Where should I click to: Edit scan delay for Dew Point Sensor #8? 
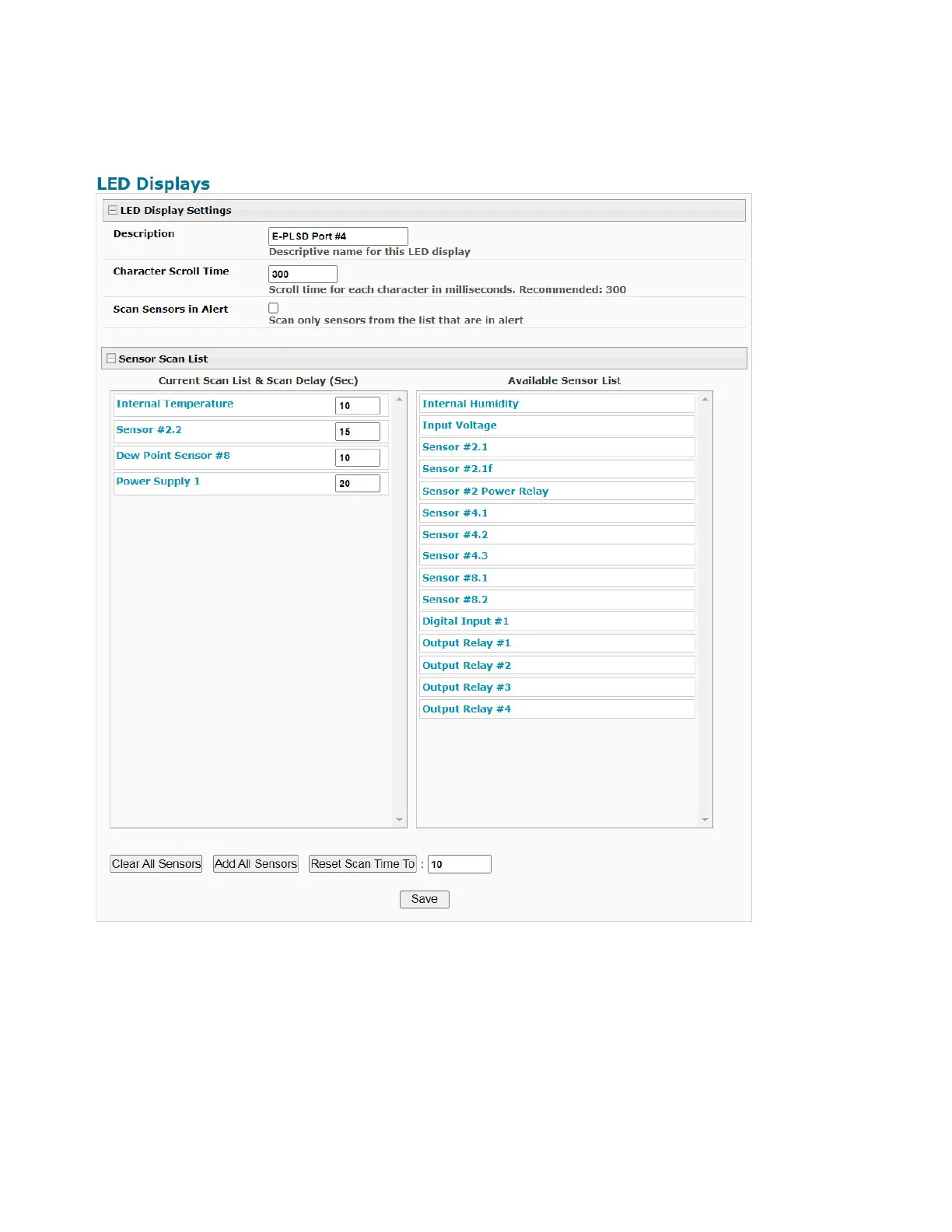tap(358, 457)
